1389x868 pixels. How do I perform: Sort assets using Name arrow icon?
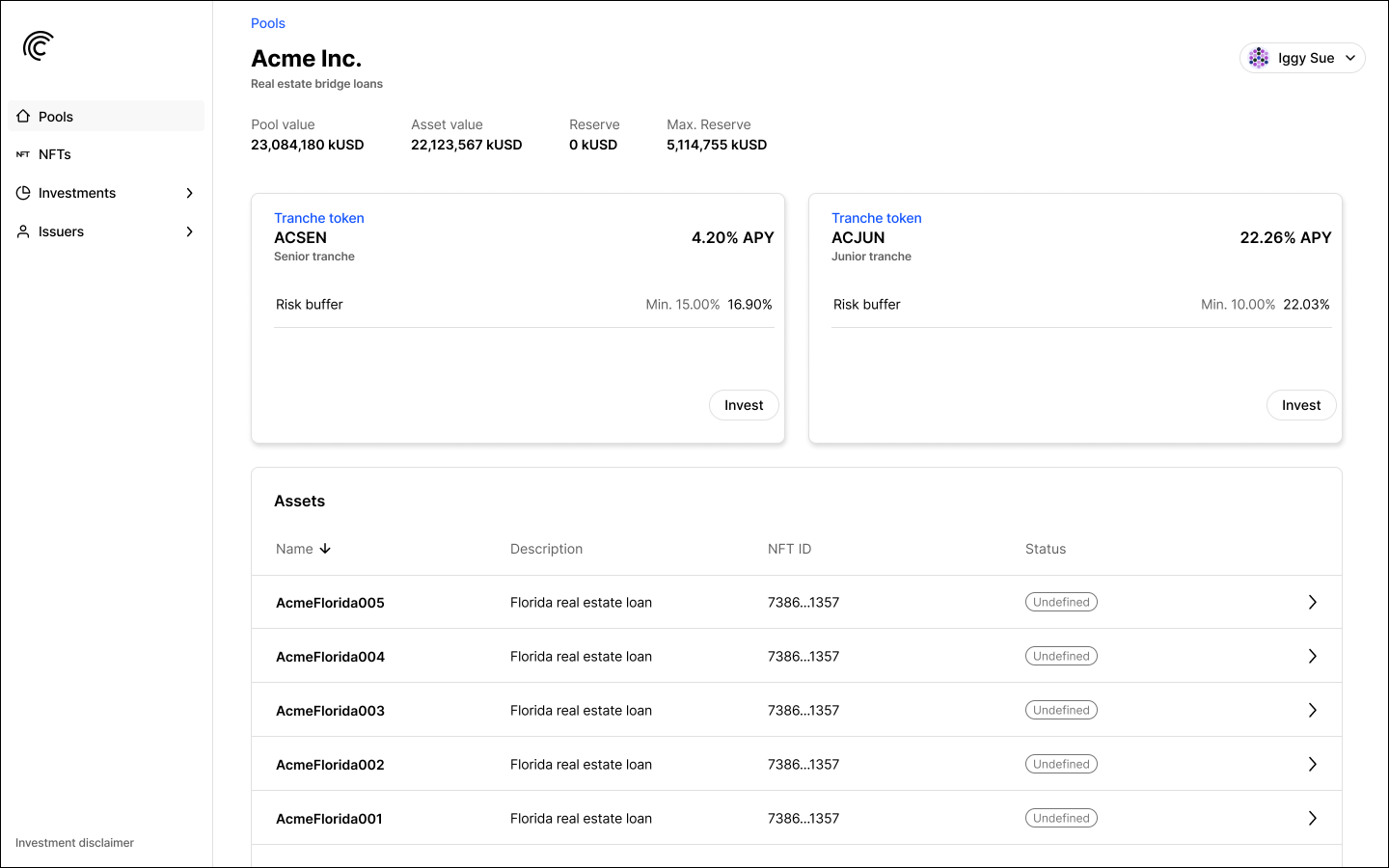[x=325, y=549]
